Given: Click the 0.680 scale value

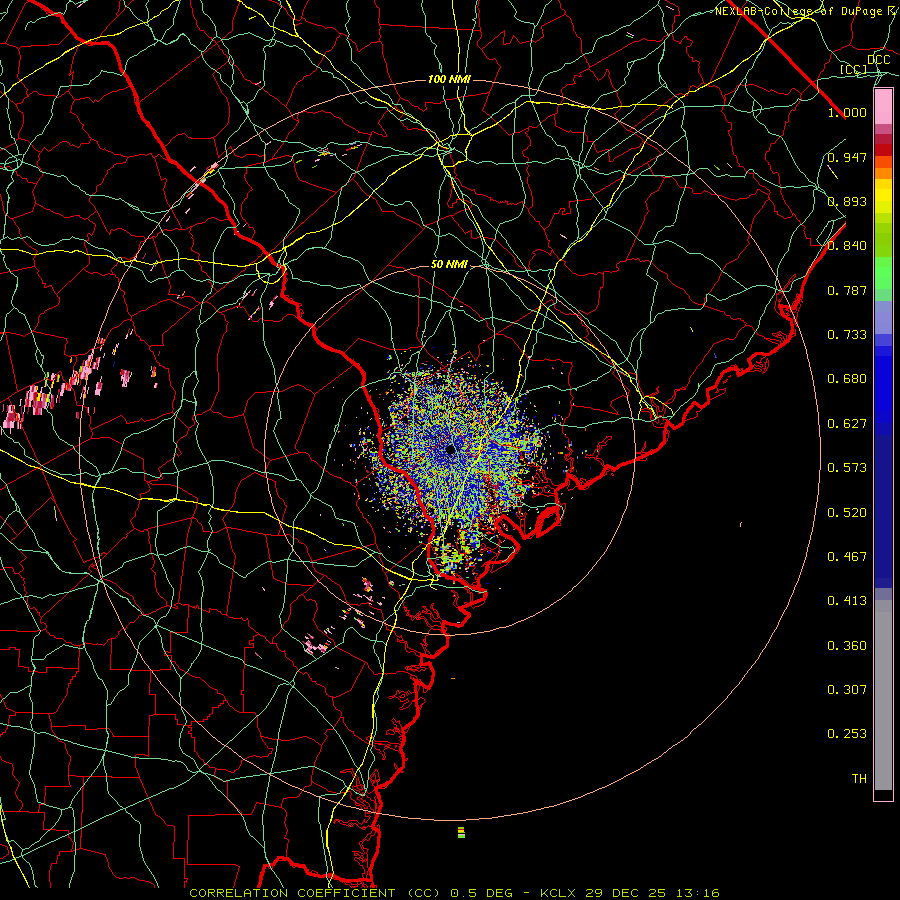Looking at the screenshot, I should 847,379.
